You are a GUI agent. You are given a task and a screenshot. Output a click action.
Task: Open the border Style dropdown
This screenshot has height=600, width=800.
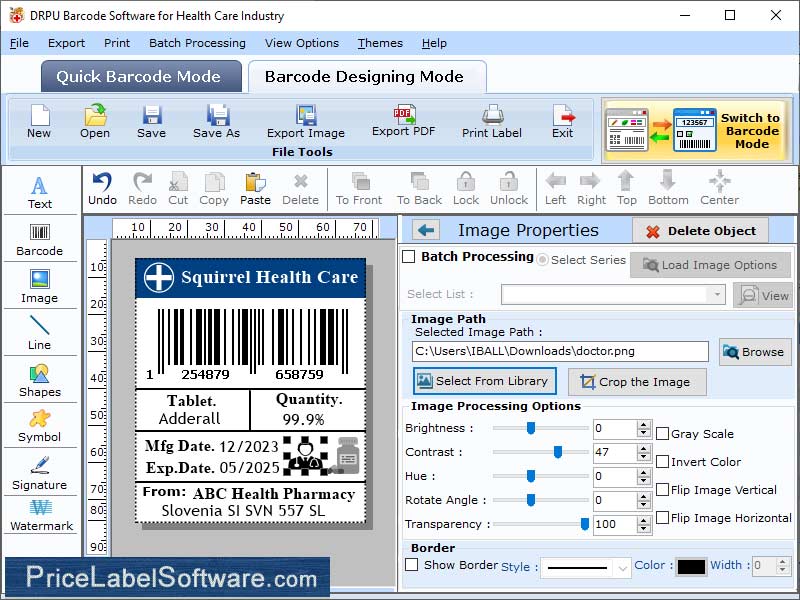click(622, 567)
